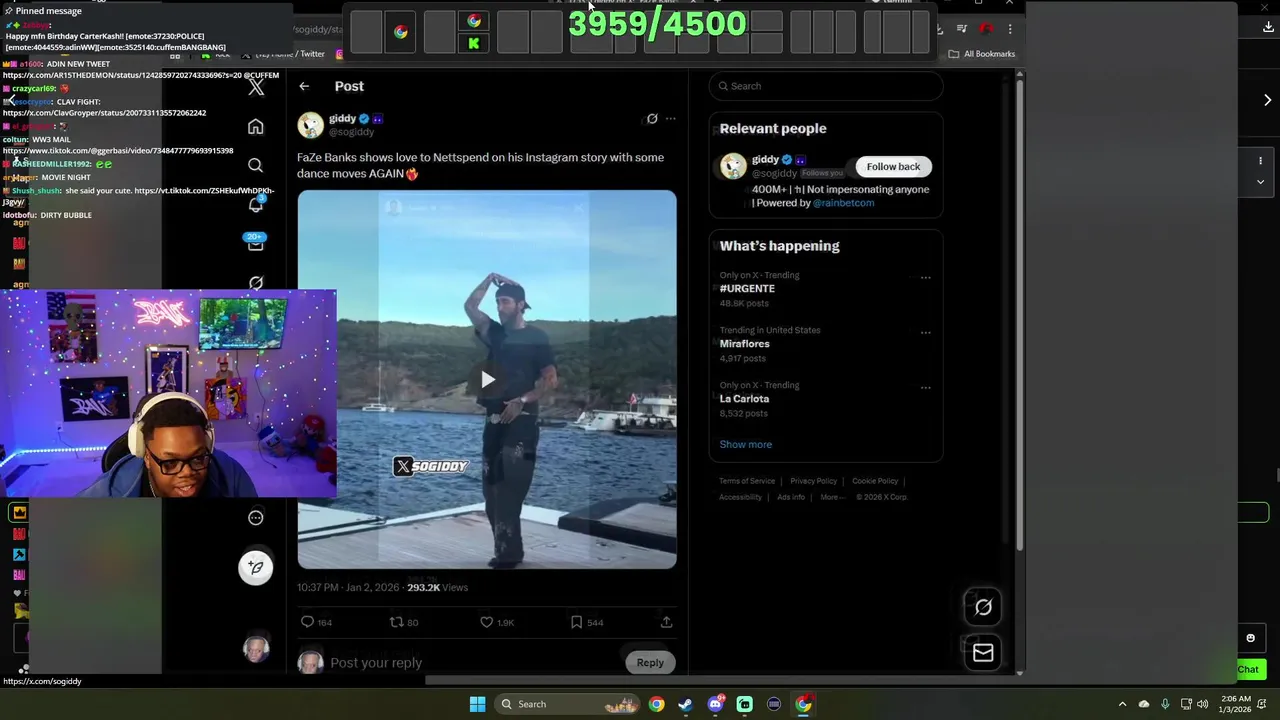1280x720 pixels.
Task: Collapse right panel down chevron
Action: 1260,182
